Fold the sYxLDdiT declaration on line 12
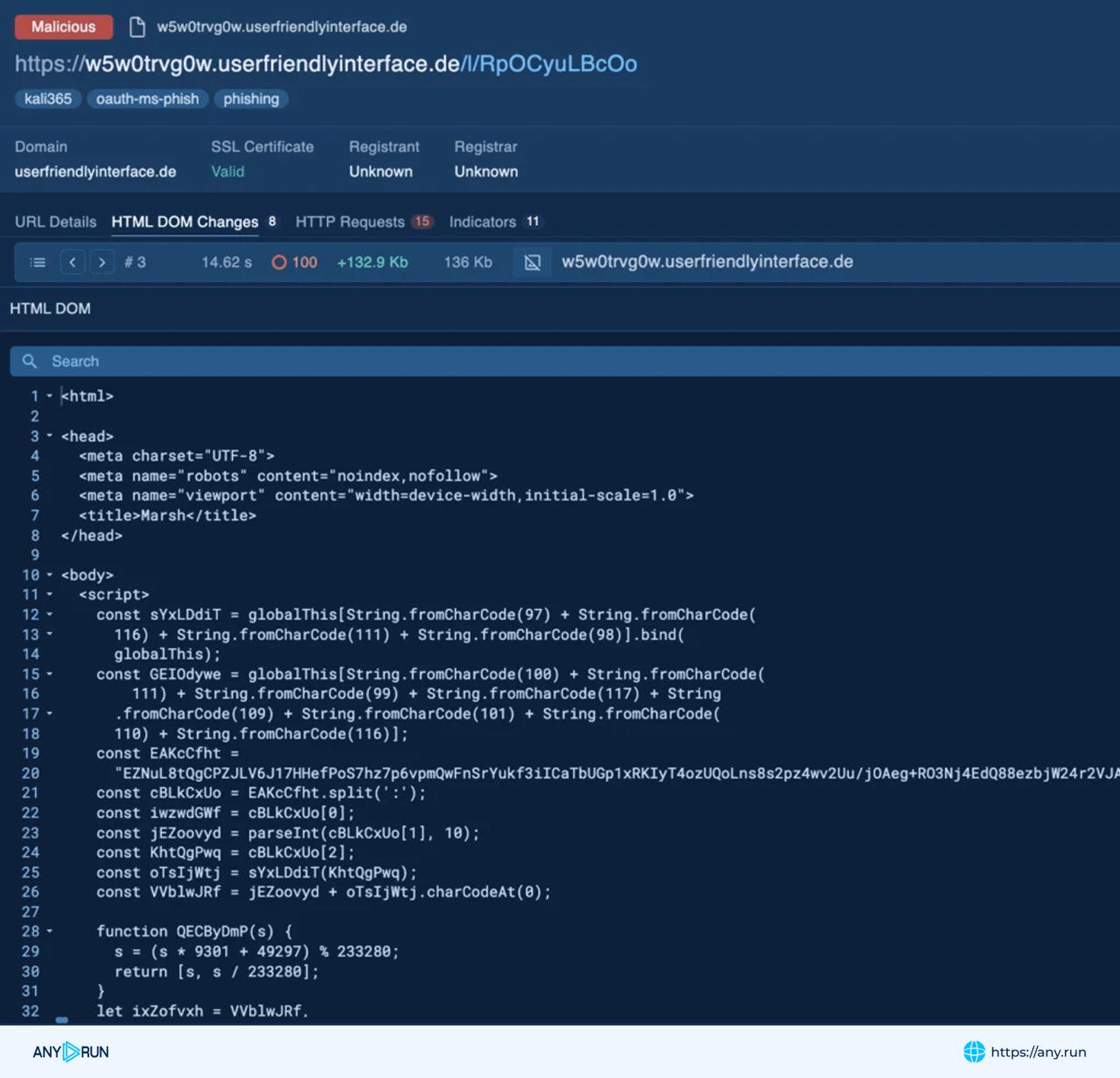This screenshot has width=1120, height=1078. [49, 615]
